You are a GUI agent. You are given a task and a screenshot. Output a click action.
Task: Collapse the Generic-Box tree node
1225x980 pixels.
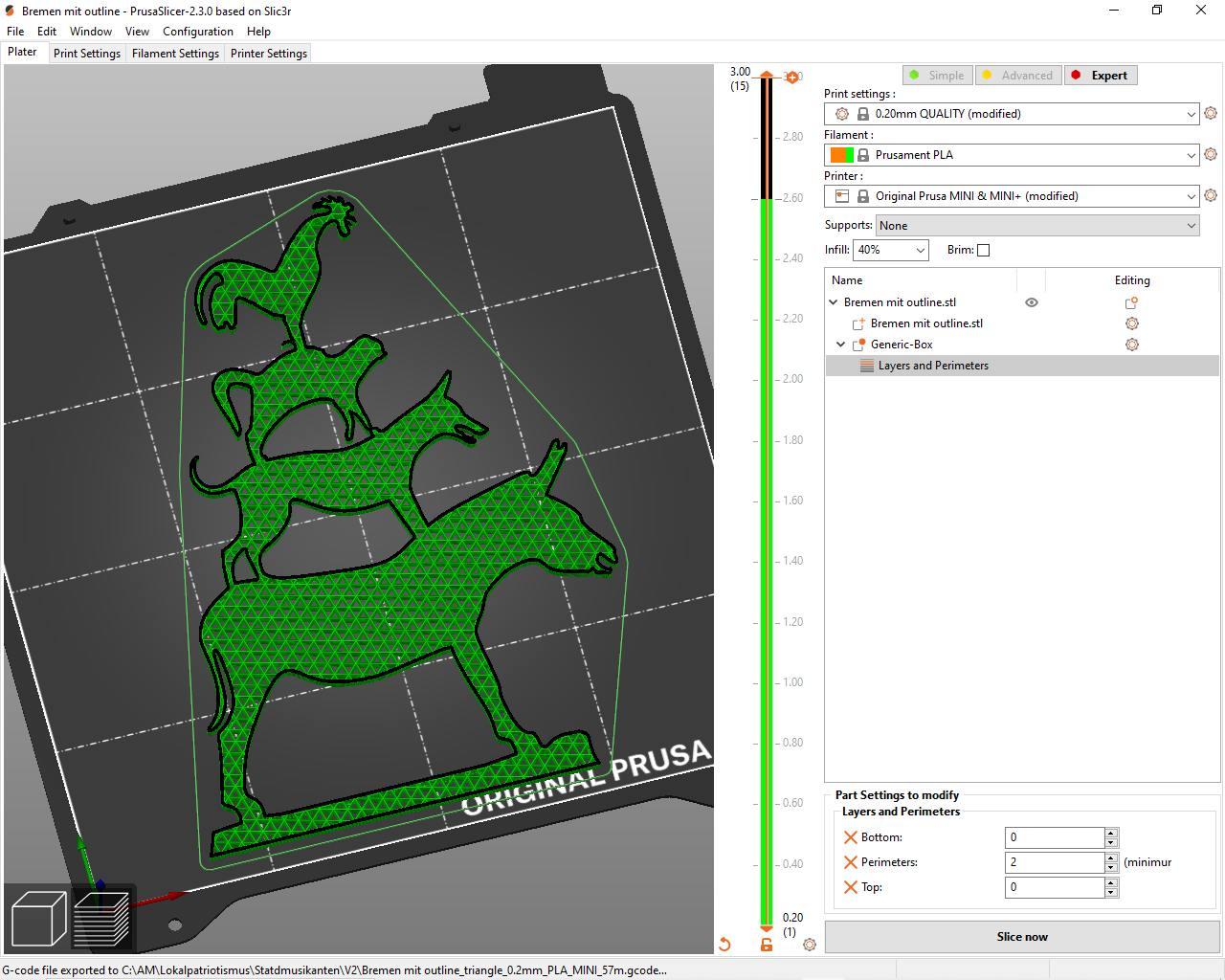[841, 345]
